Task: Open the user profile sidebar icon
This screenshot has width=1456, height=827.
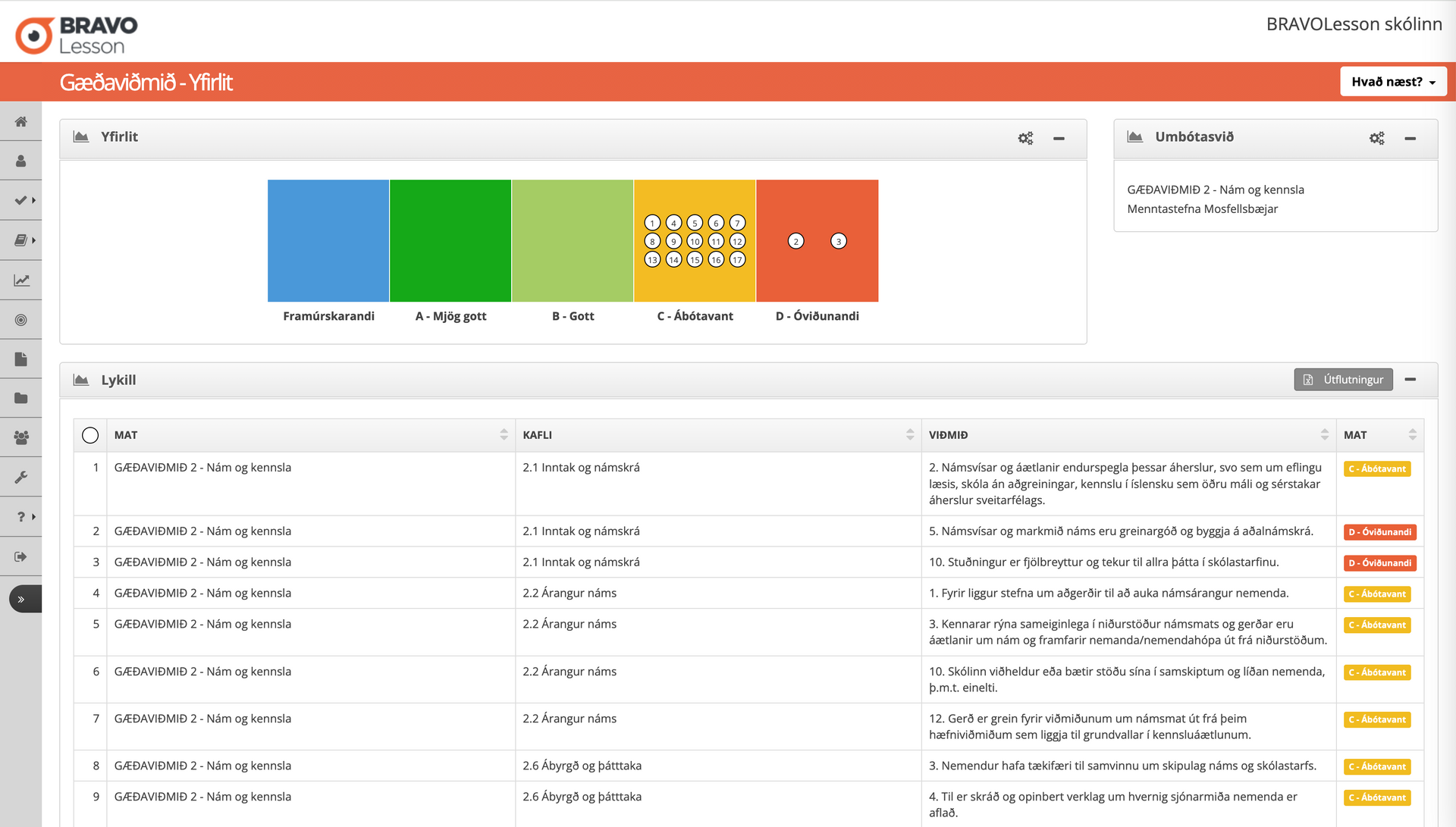Action: (21, 161)
